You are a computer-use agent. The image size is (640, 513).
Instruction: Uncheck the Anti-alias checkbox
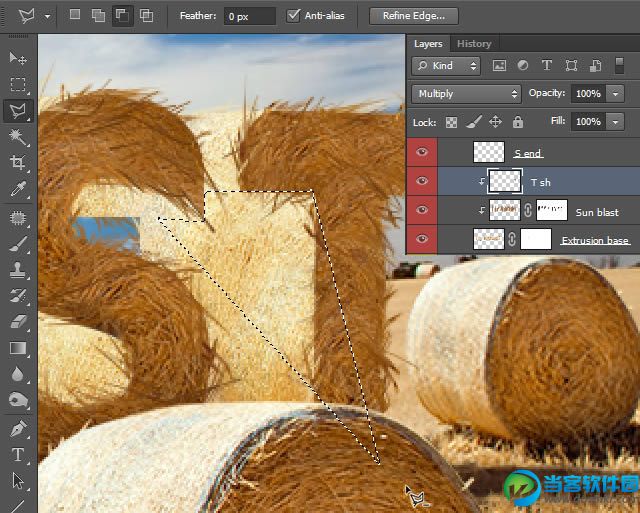[293, 16]
